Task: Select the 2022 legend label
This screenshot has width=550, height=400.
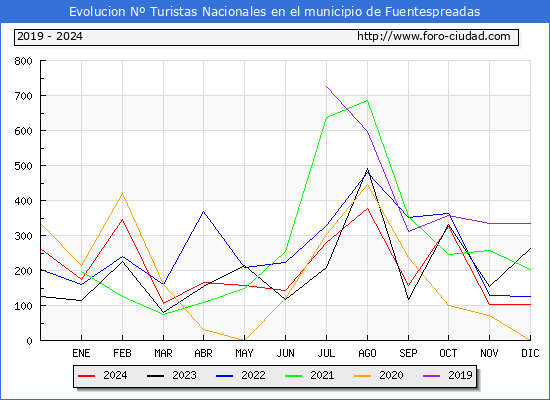Action: pos(253,375)
